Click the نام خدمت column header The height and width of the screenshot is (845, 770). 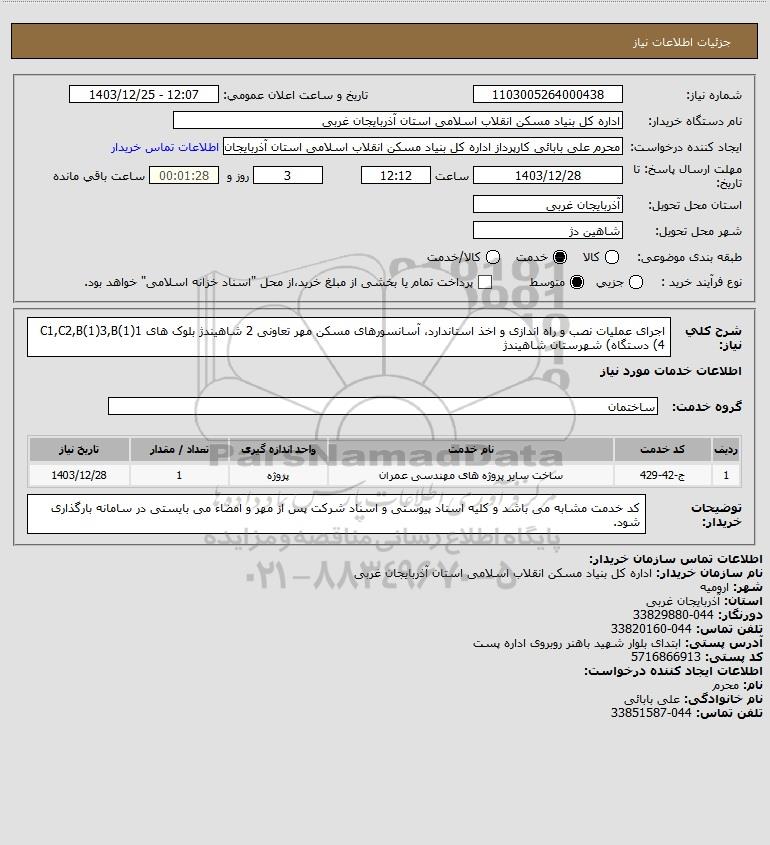471,449
